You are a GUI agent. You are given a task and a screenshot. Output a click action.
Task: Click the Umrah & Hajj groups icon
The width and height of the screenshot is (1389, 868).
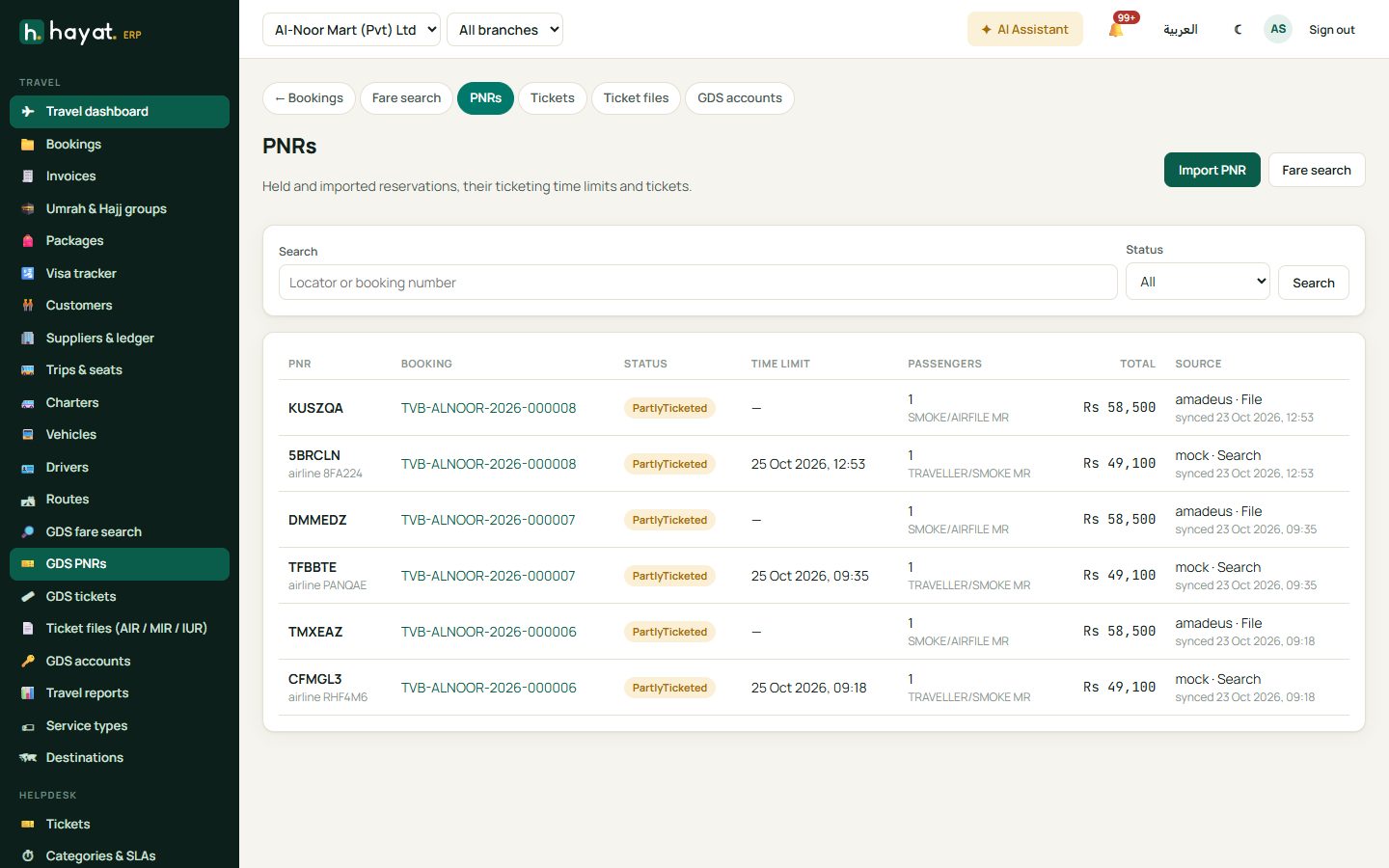point(28,209)
